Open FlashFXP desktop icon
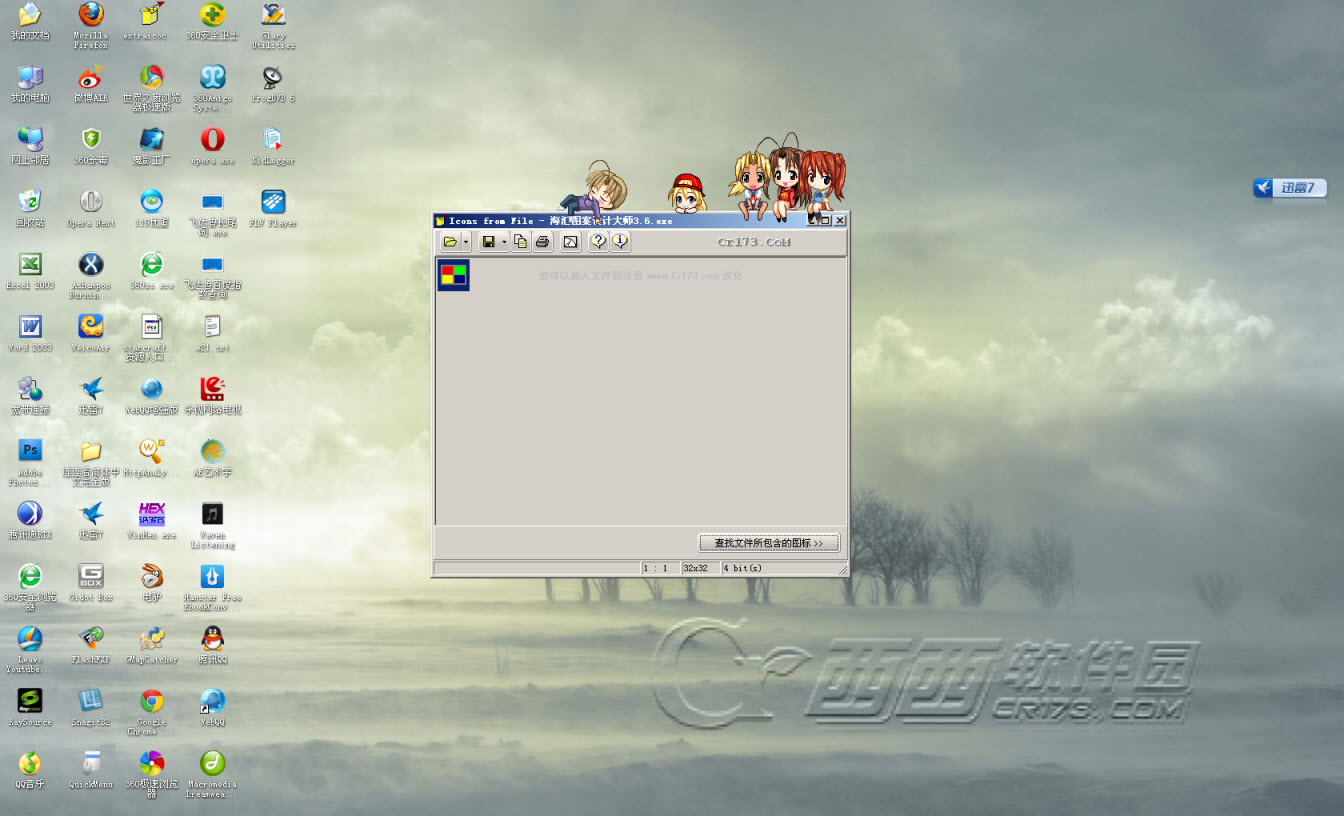Viewport: 1344px width, 816px height. point(91,644)
